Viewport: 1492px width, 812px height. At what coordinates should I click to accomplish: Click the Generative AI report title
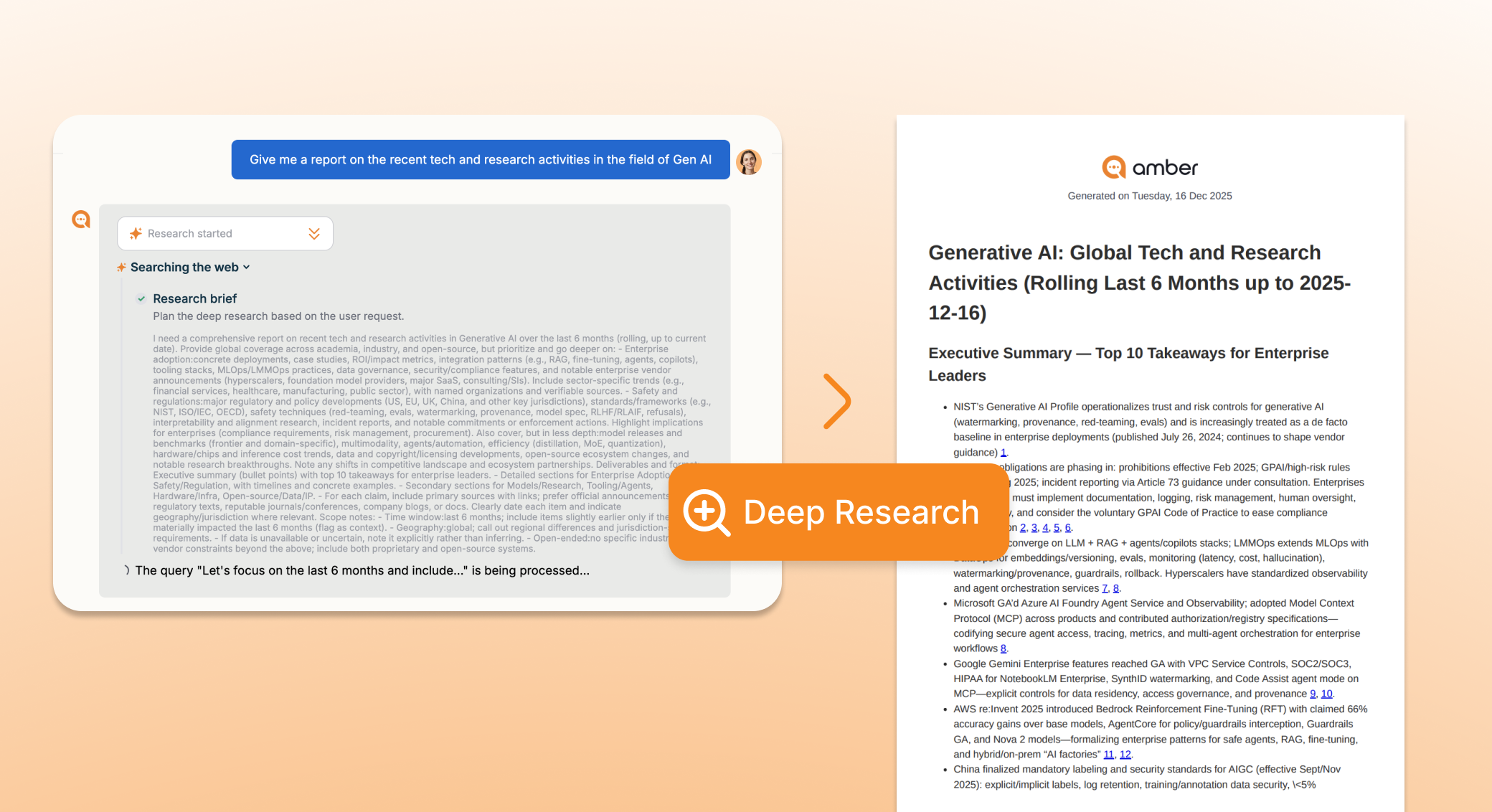point(1139,283)
